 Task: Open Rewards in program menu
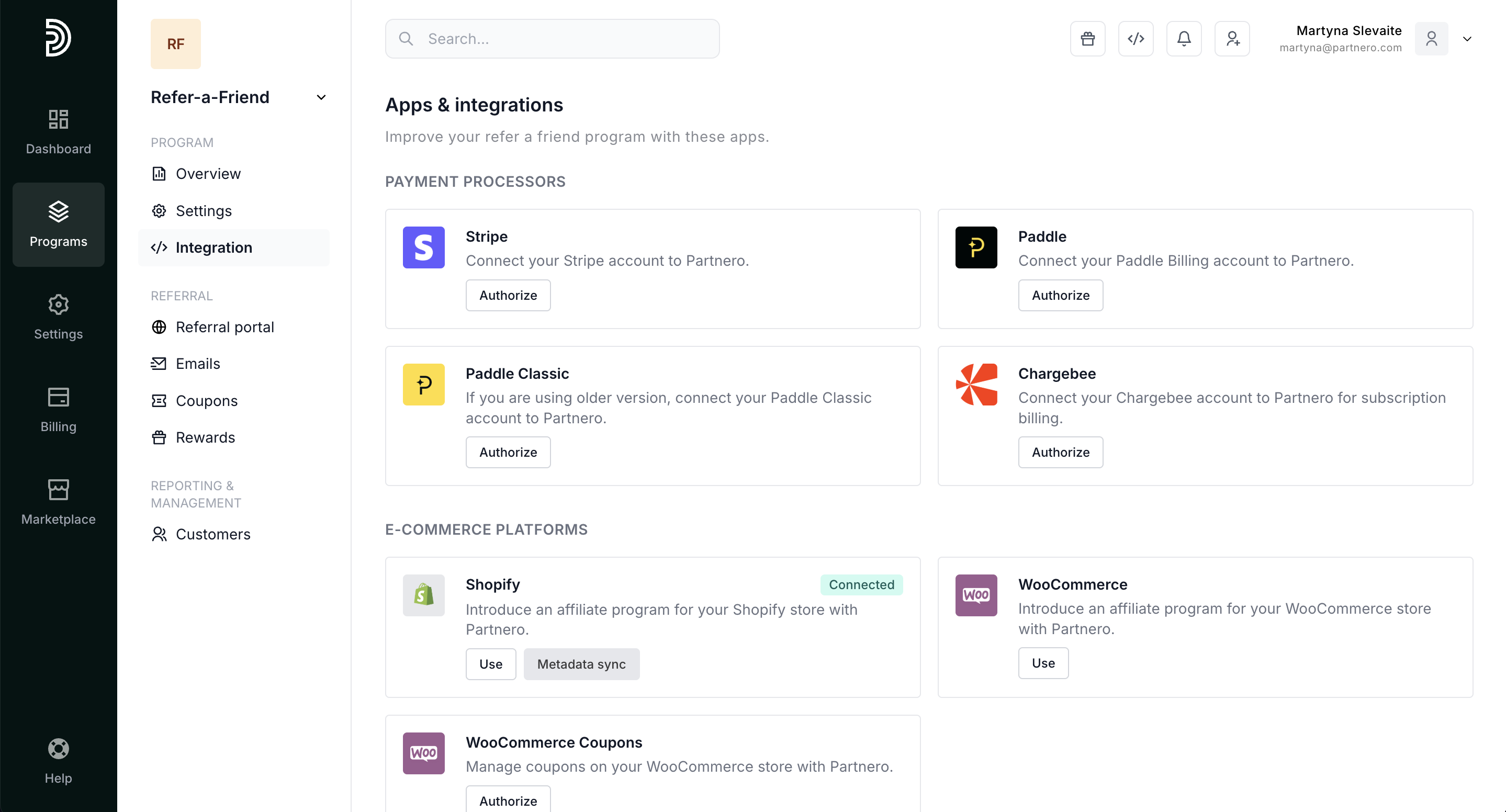[205, 437]
